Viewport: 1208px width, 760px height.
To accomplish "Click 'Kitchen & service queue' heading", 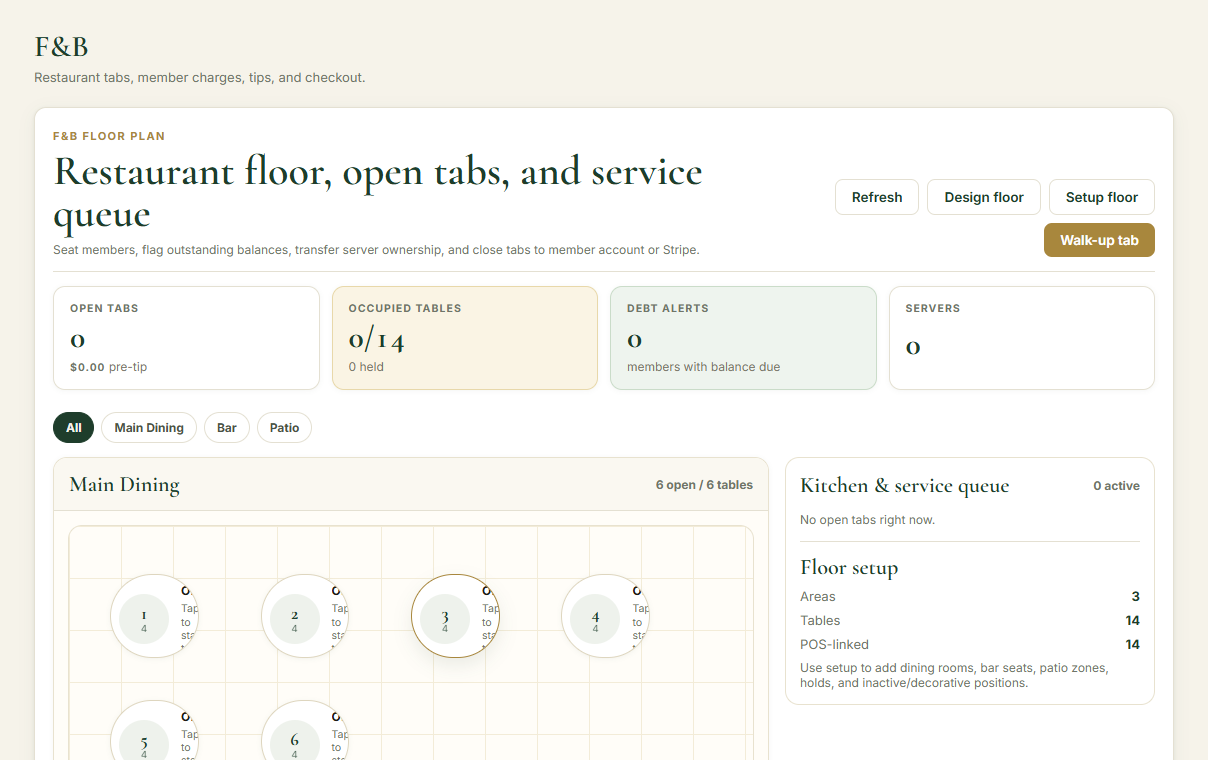I will coord(905,486).
